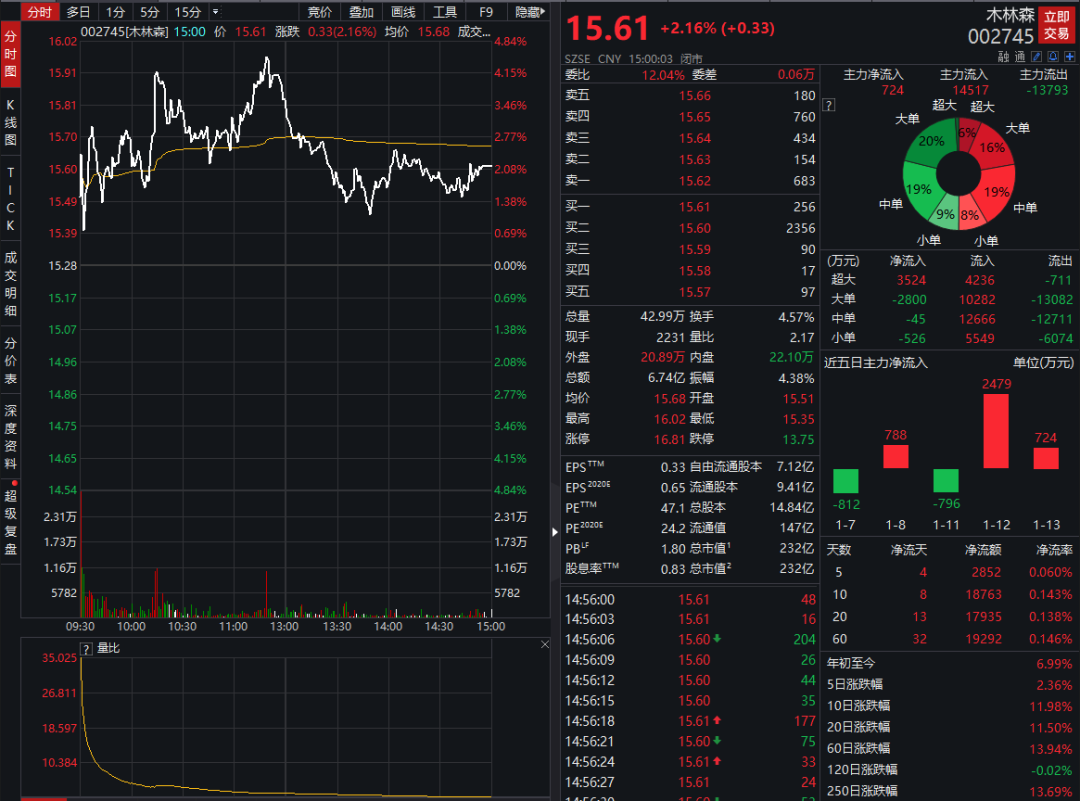The width and height of the screenshot is (1080, 801).
Task: Click the pencil note icon below stock code
Action: pos(1037,57)
